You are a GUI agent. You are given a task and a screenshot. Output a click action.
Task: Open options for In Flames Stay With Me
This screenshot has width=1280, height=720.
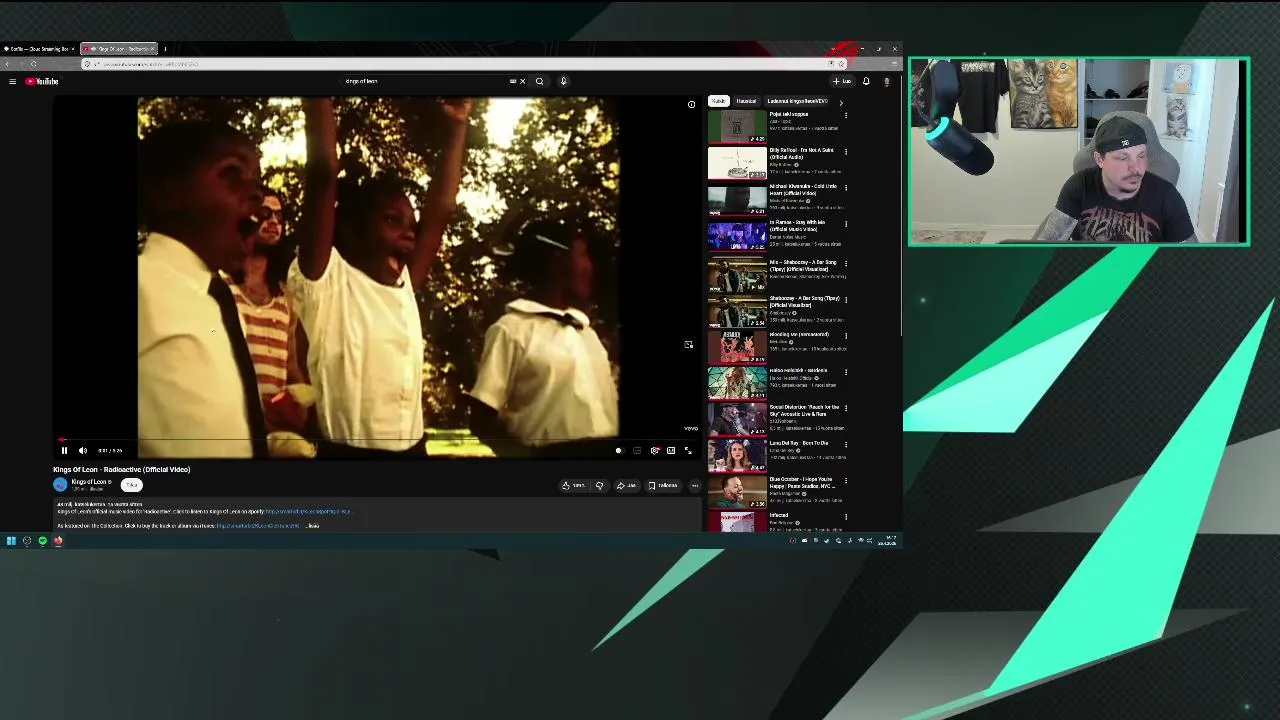pyautogui.click(x=846, y=223)
